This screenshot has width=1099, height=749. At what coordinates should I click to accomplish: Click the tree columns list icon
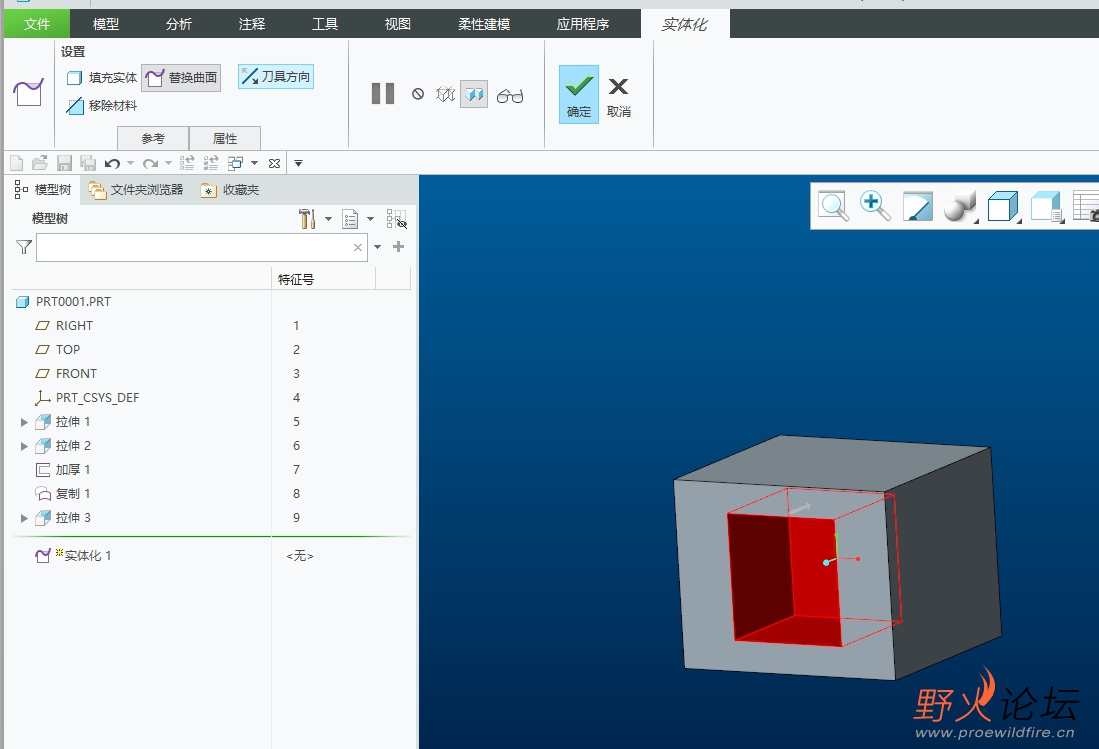(350, 219)
